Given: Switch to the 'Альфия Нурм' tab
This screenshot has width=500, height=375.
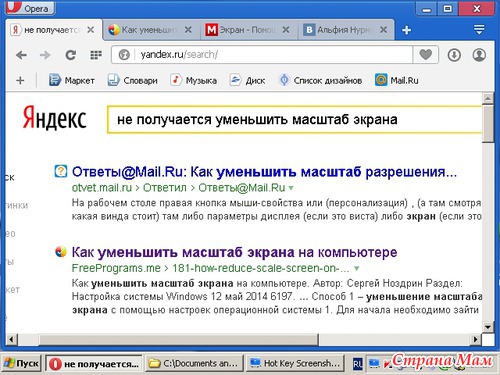Looking at the screenshot, I should pos(347,30).
